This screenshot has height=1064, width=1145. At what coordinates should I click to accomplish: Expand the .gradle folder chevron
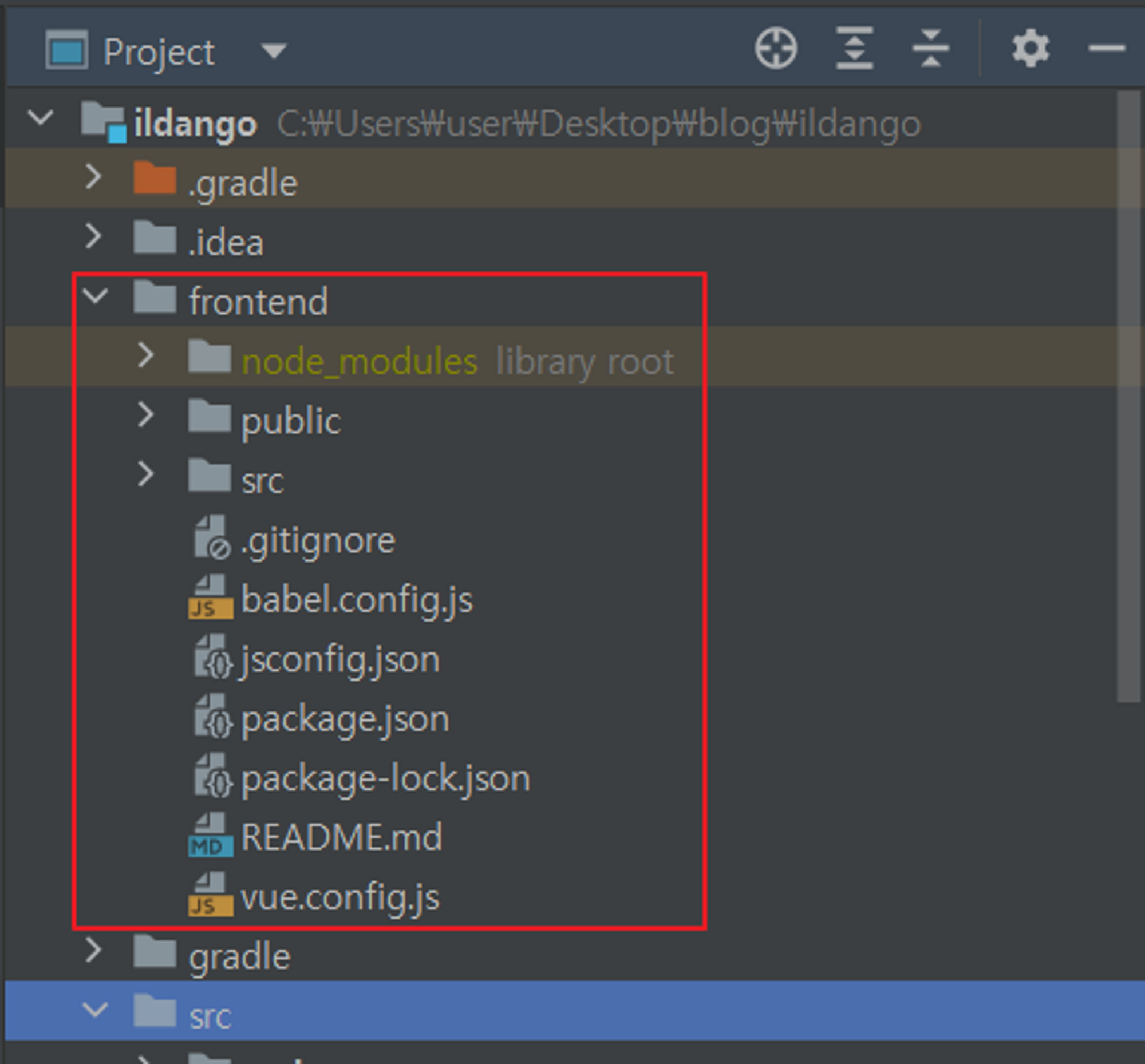[x=93, y=177]
